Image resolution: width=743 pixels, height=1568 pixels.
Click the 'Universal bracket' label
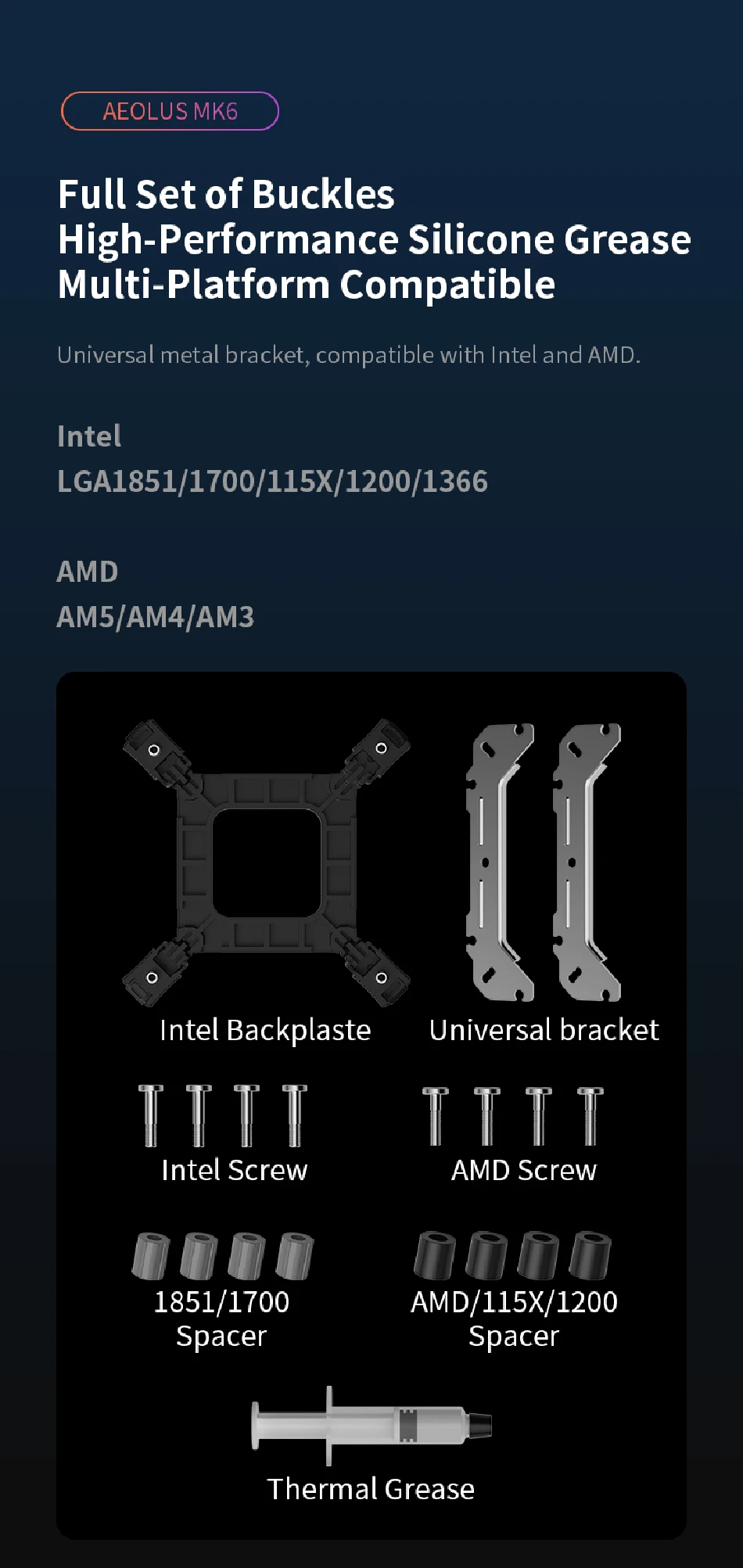[x=544, y=1030]
